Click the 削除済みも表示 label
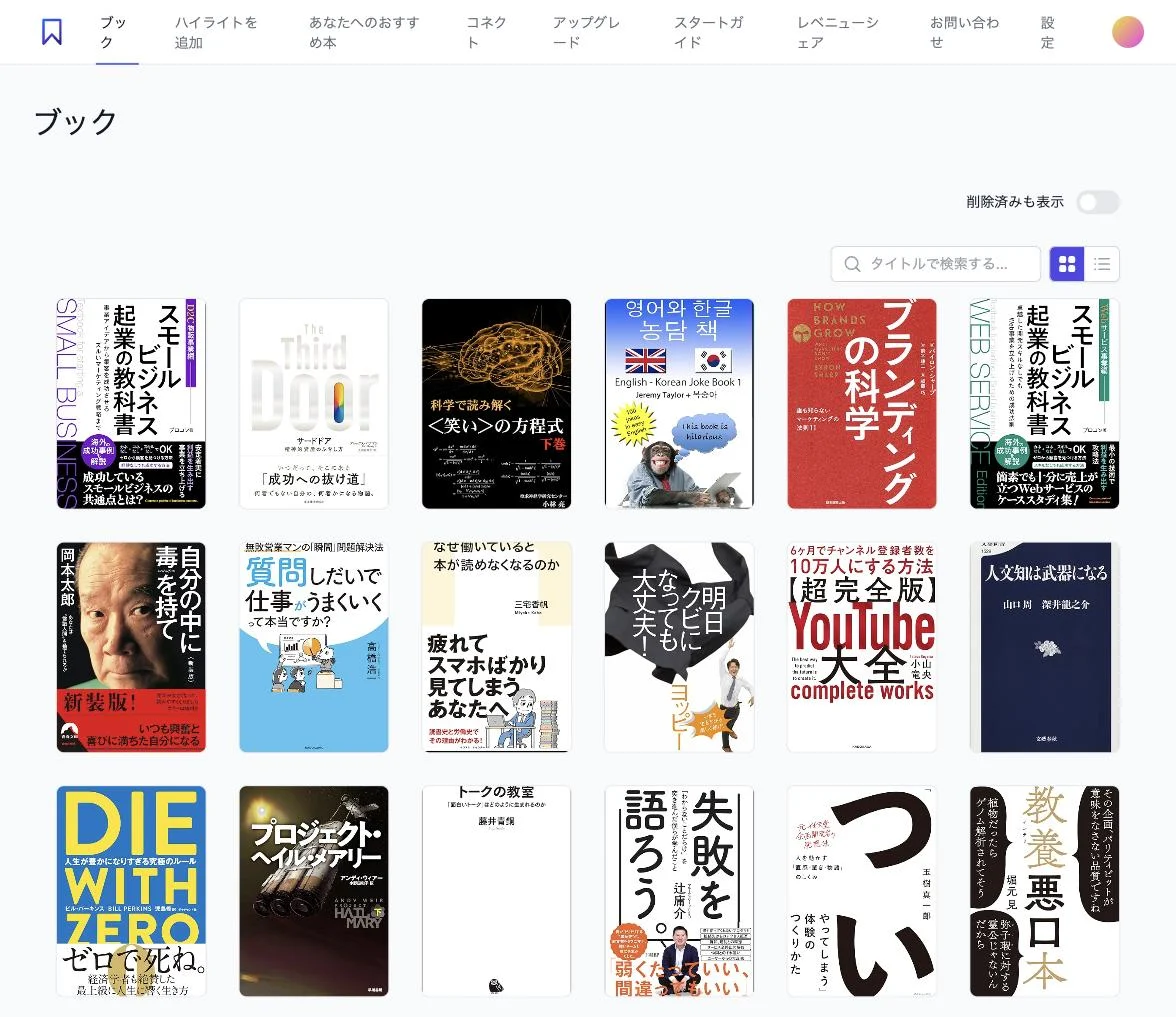The image size is (1176, 1017). click(x=1015, y=202)
